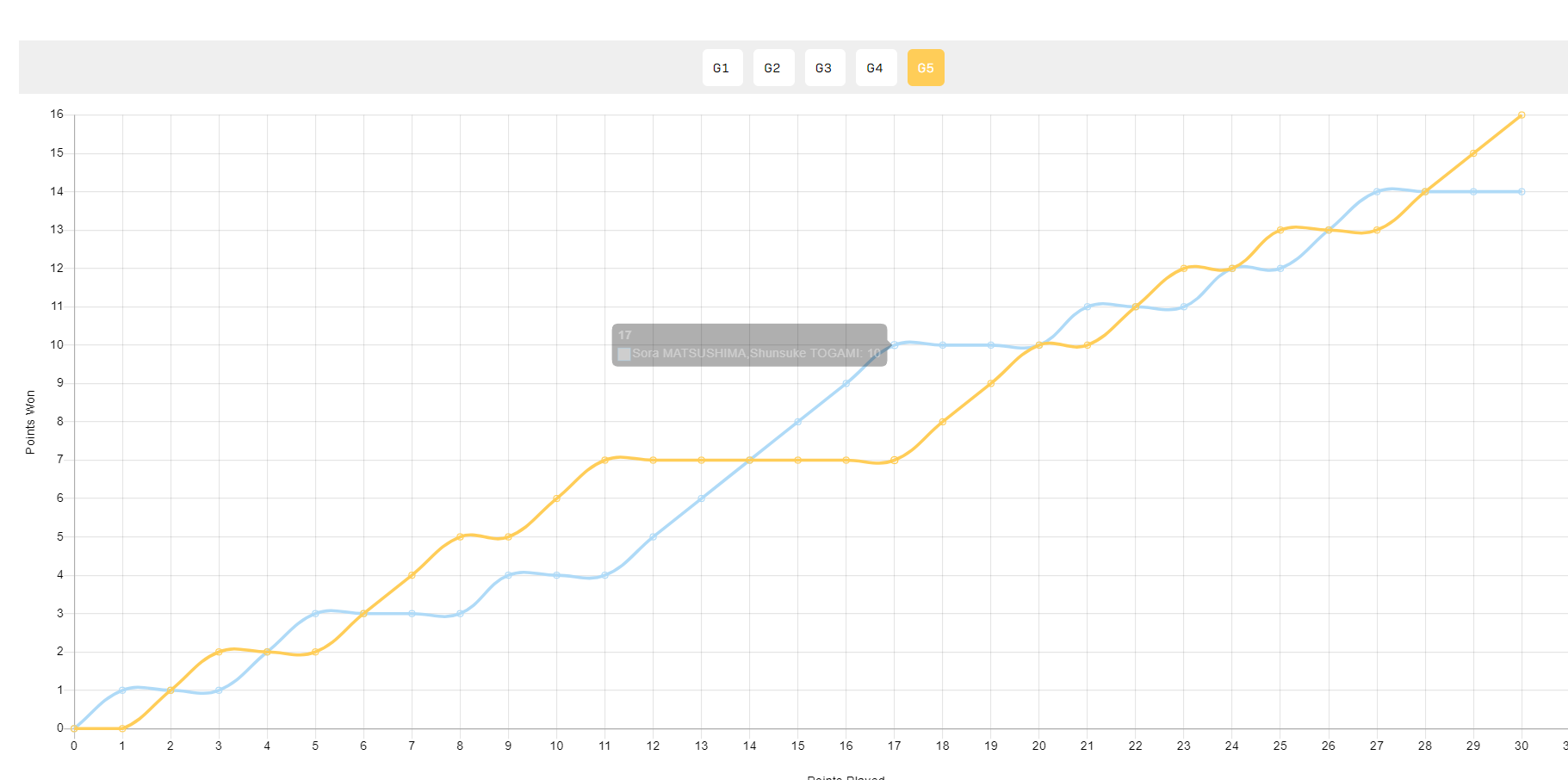Open the G3 game tab

coord(825,68)
